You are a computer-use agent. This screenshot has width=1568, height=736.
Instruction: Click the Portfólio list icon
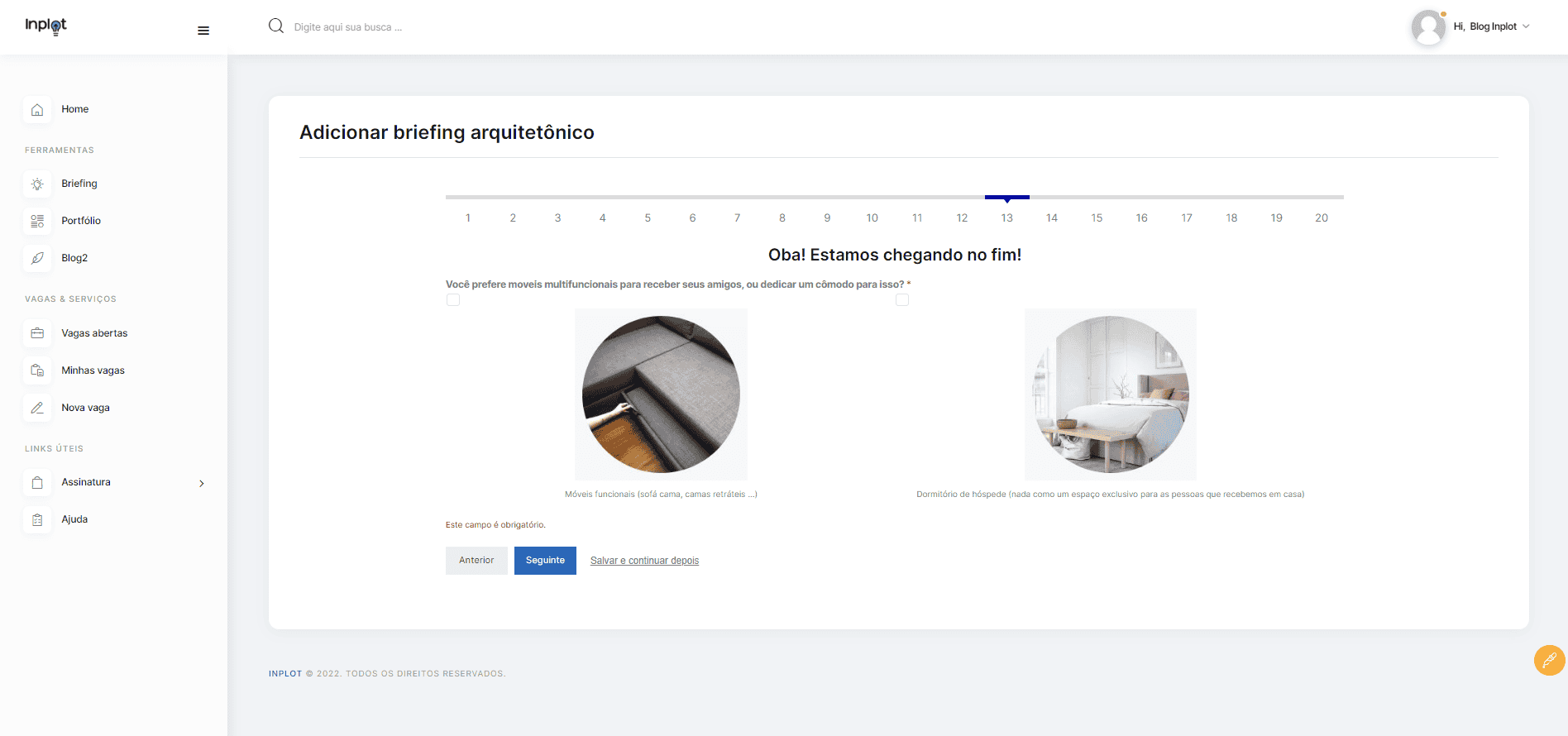pyautogui.click(x=37, y=221)
